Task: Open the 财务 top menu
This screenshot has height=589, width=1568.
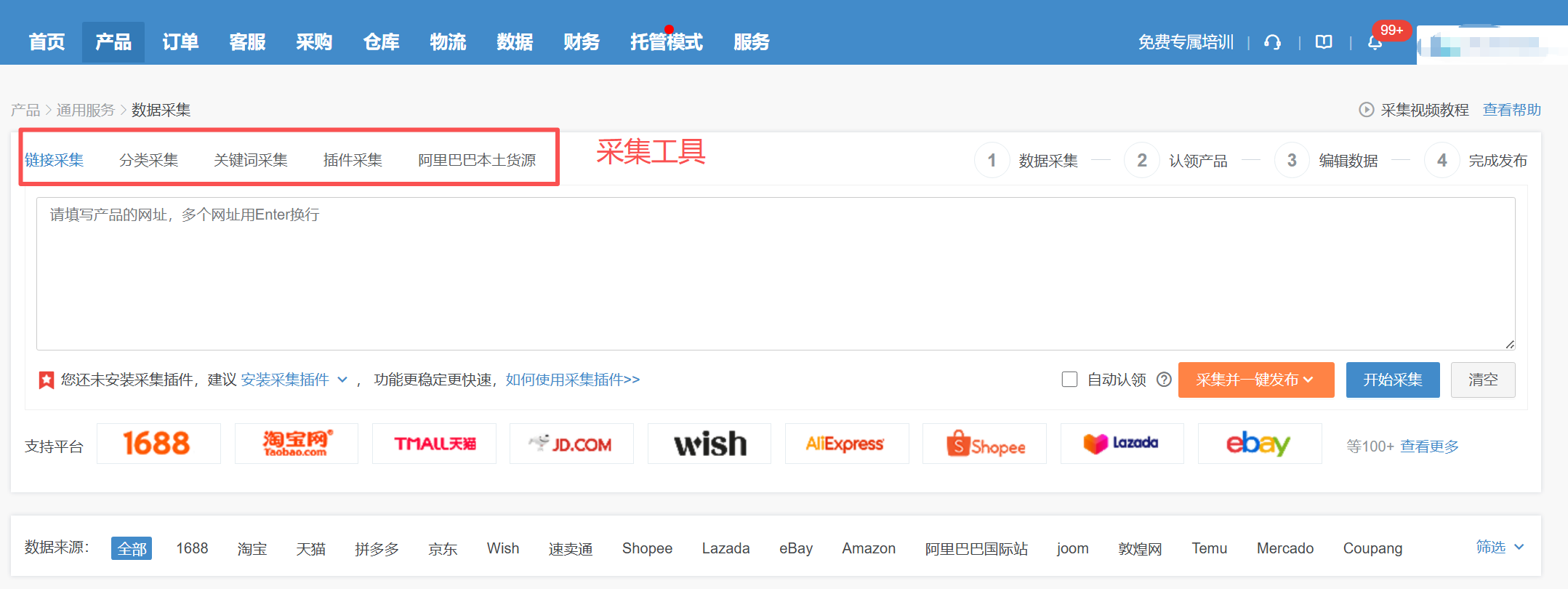Action: (582, 42)
